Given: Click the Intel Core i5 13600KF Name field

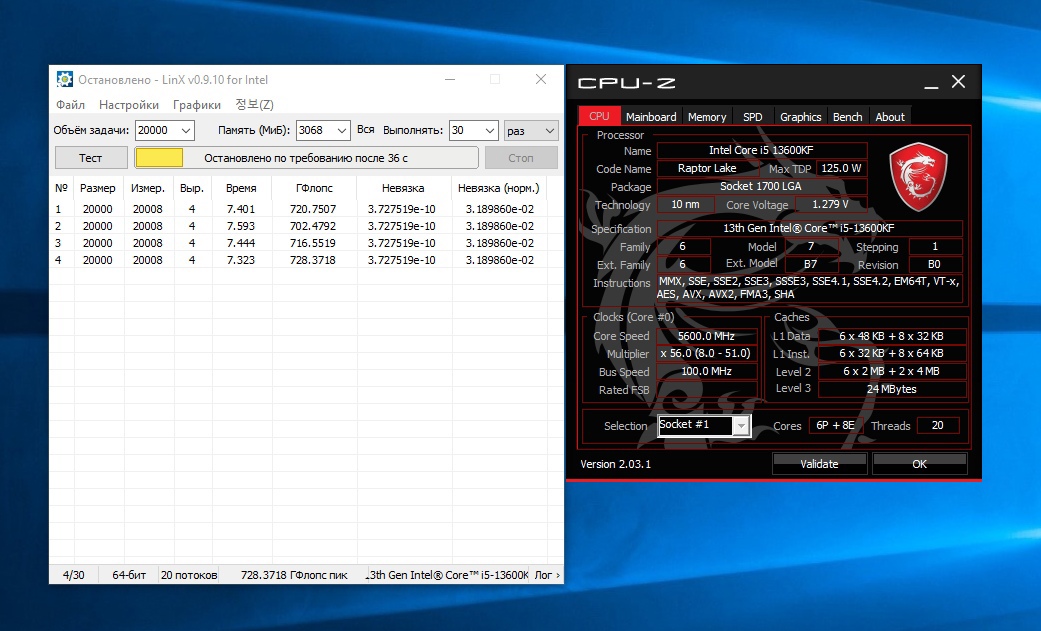Looking at the screenshot, I should [761, 150].
